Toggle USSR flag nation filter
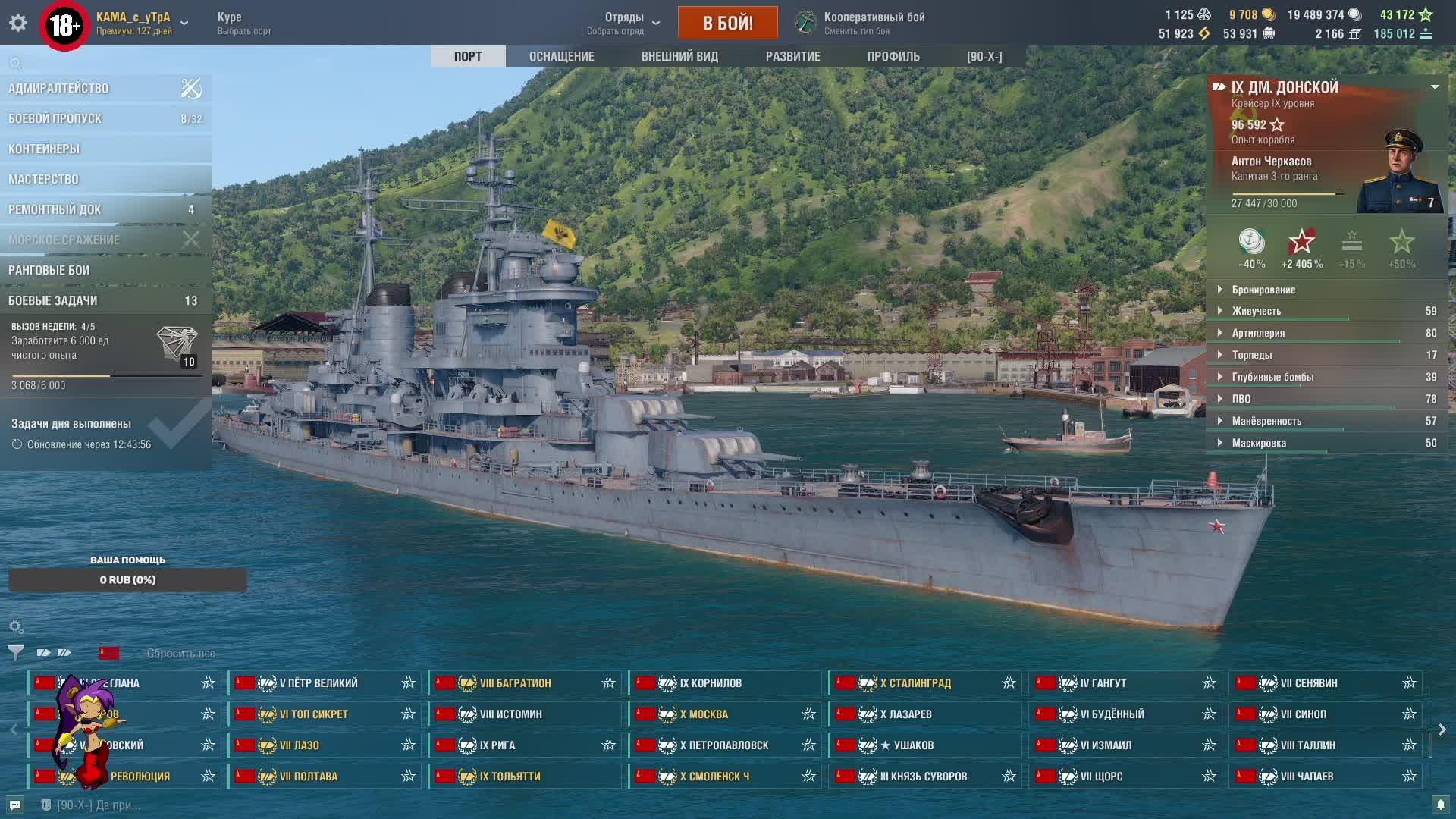Viewport: 1456px width, 819px height. click(x=109, y=653)
